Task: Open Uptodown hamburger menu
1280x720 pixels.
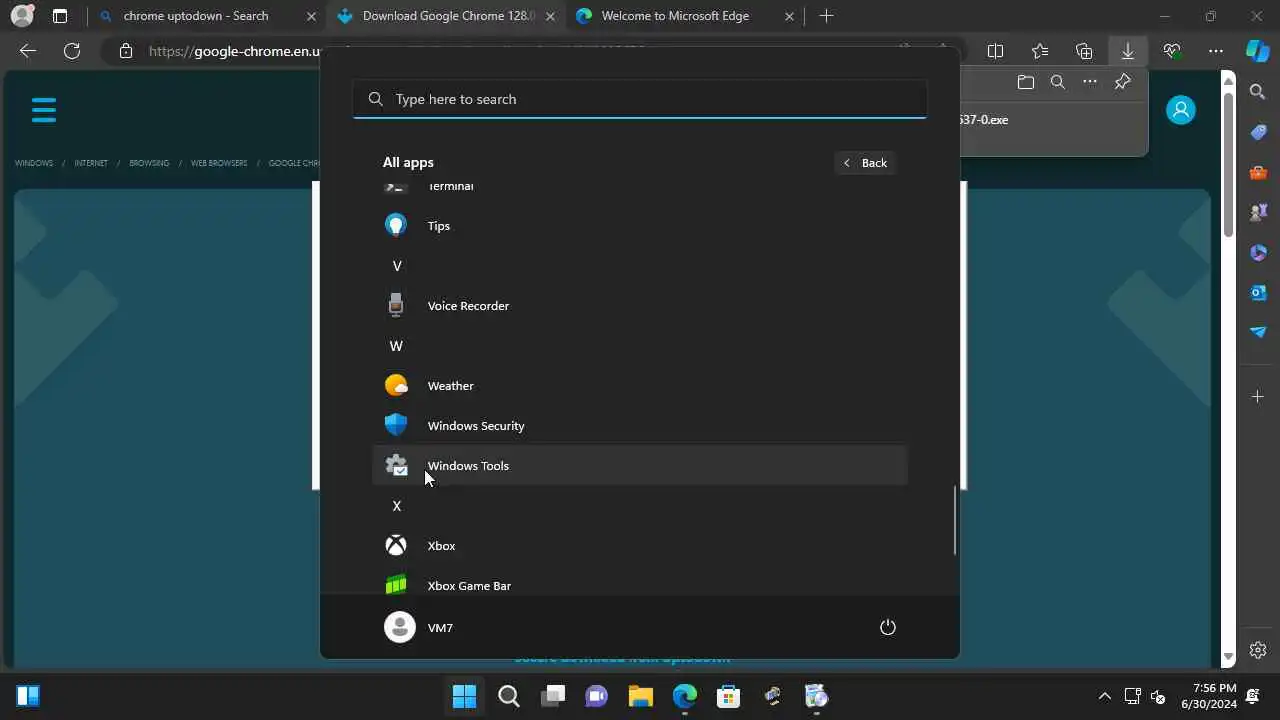Action: pos(44,109)
